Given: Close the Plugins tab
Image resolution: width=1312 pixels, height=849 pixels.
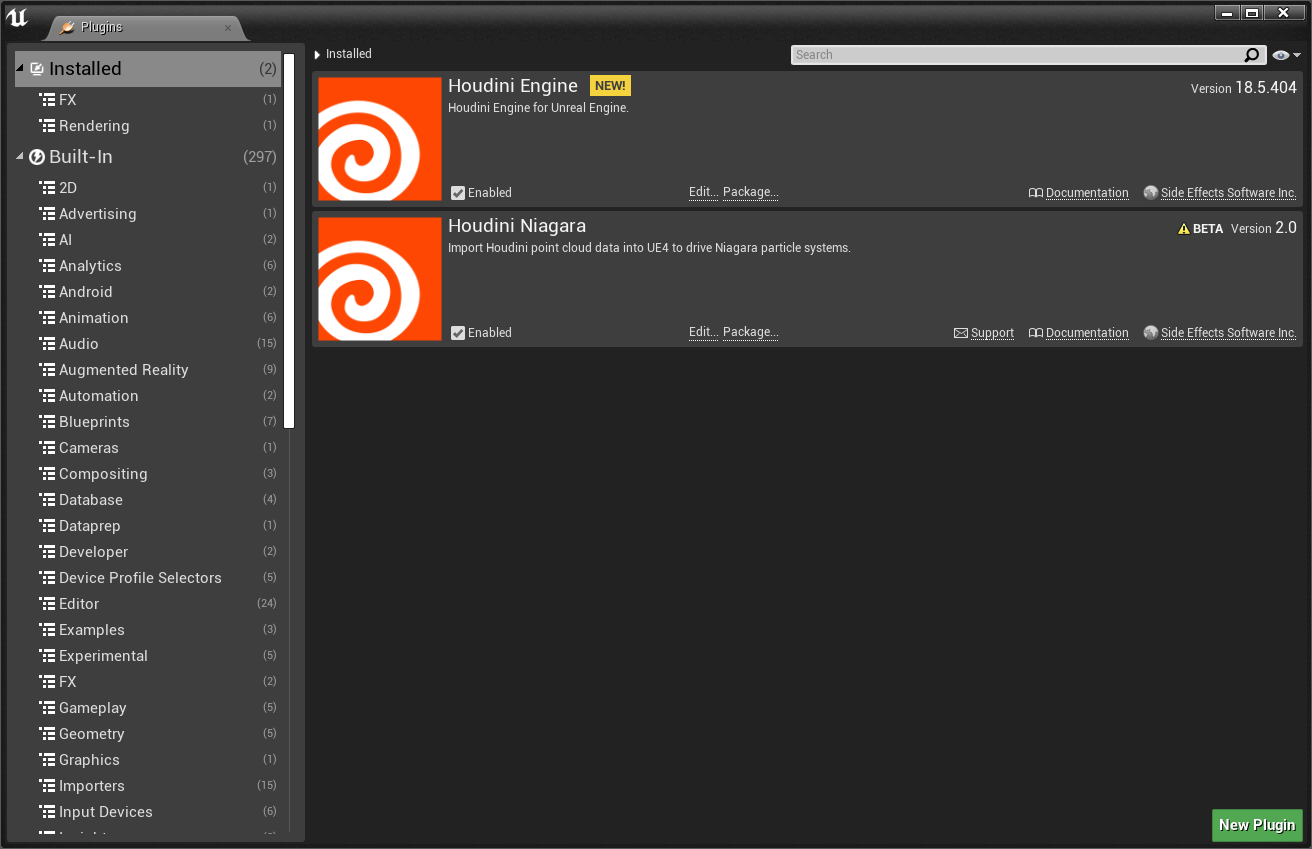Looking at the screenshot, I should click(x=228, y=28).
